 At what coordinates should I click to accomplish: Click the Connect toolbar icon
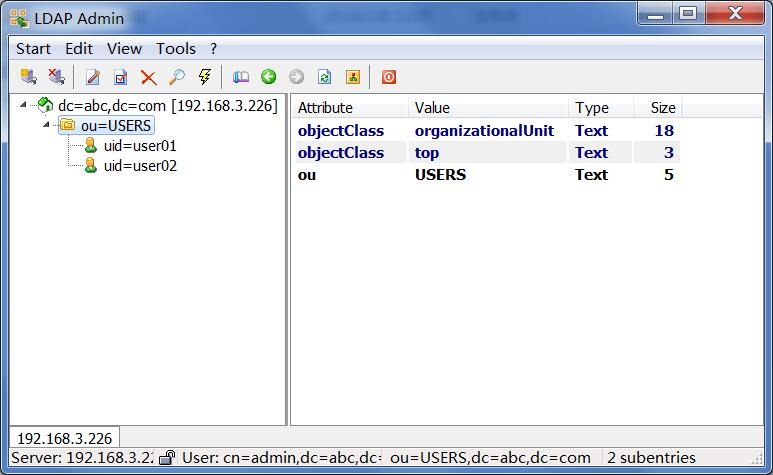29,77
